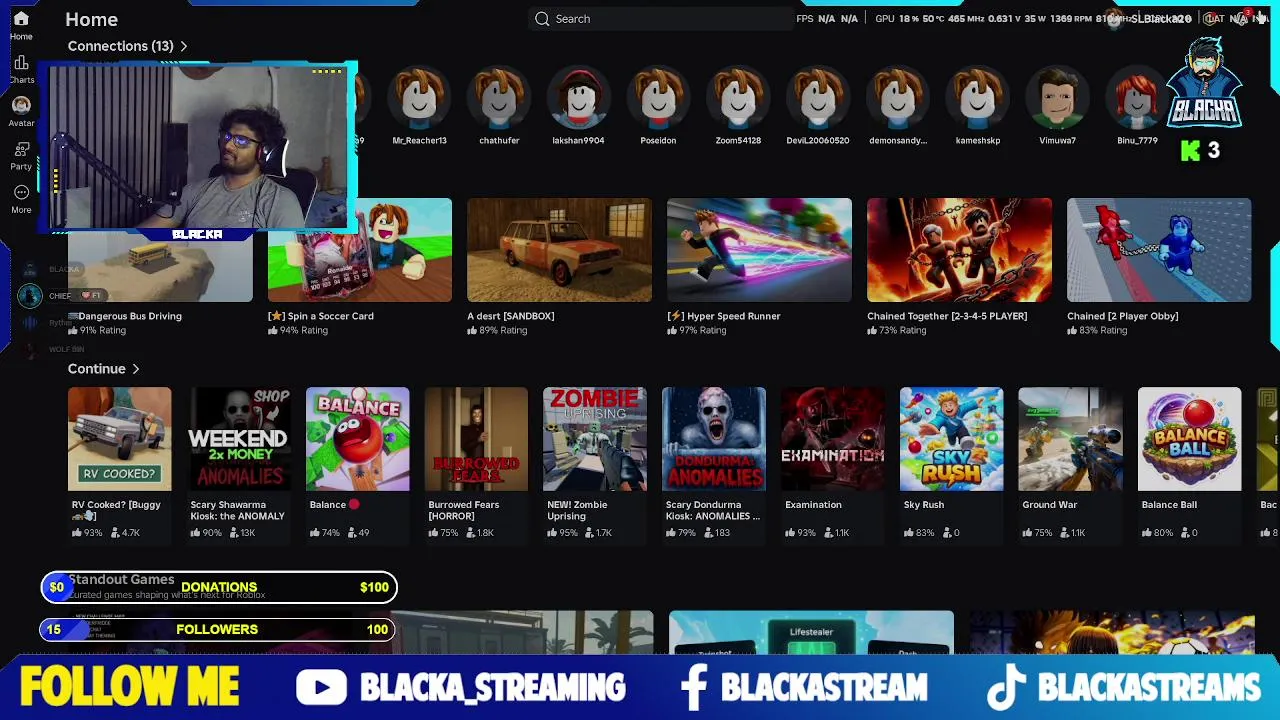Expand the Connections (13) section

(127, 46)
